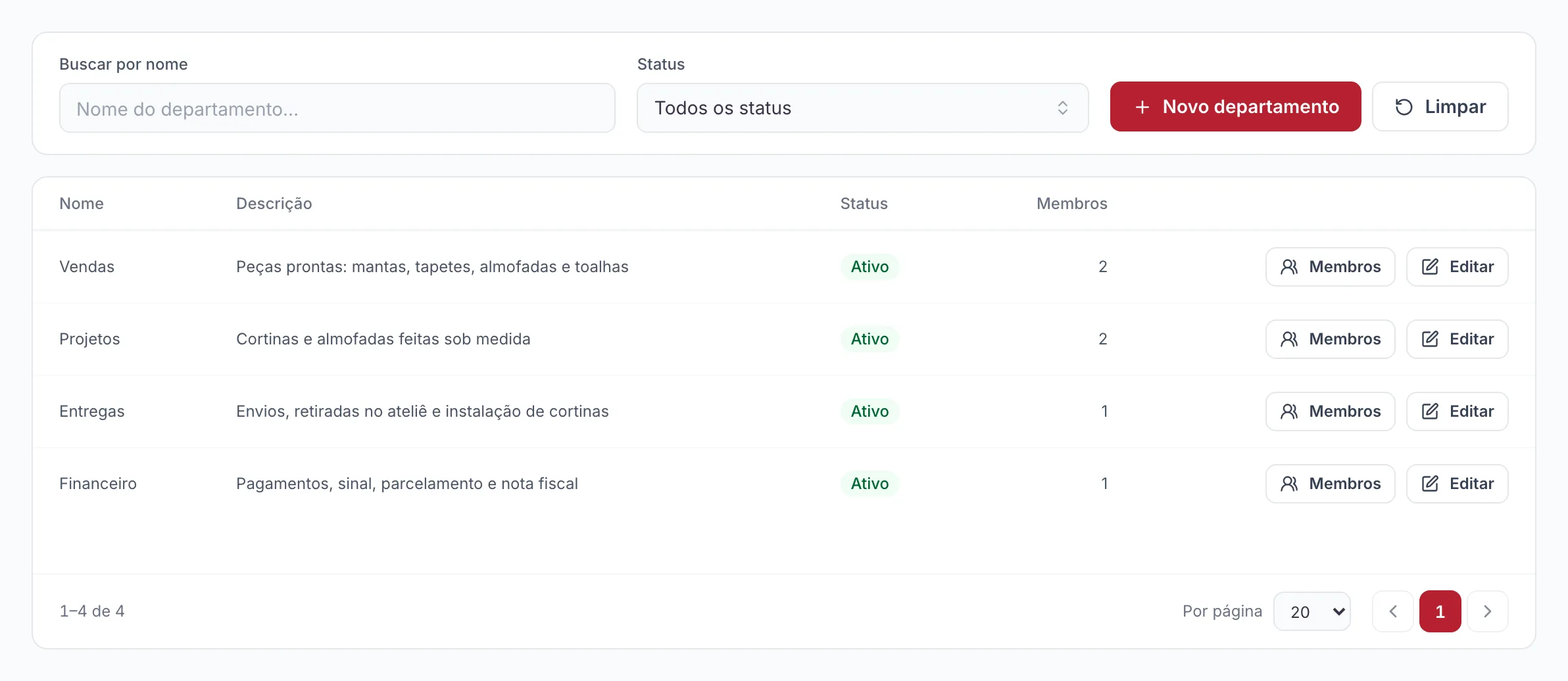Click the Novo departamento button
Viewport: 1568px width, 681px height.
click(x=1235, y=106)
